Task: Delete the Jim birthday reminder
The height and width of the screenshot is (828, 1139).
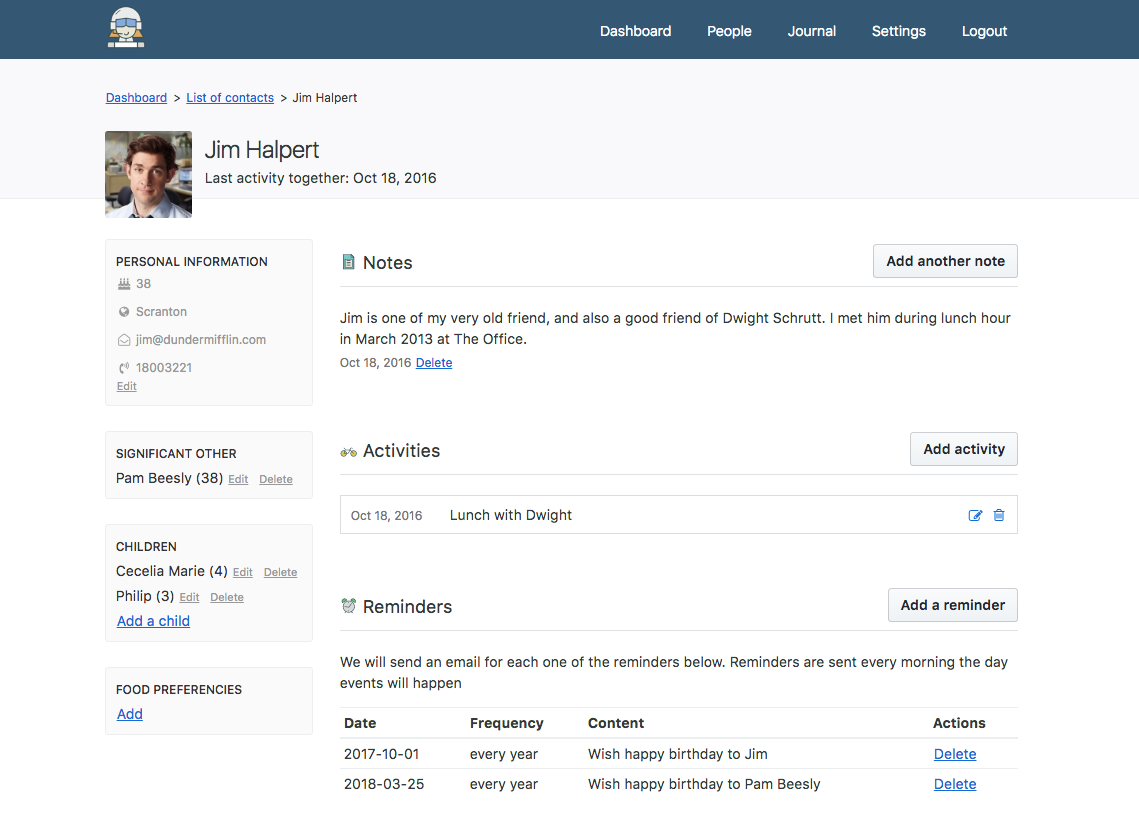Action: [954, 754]
